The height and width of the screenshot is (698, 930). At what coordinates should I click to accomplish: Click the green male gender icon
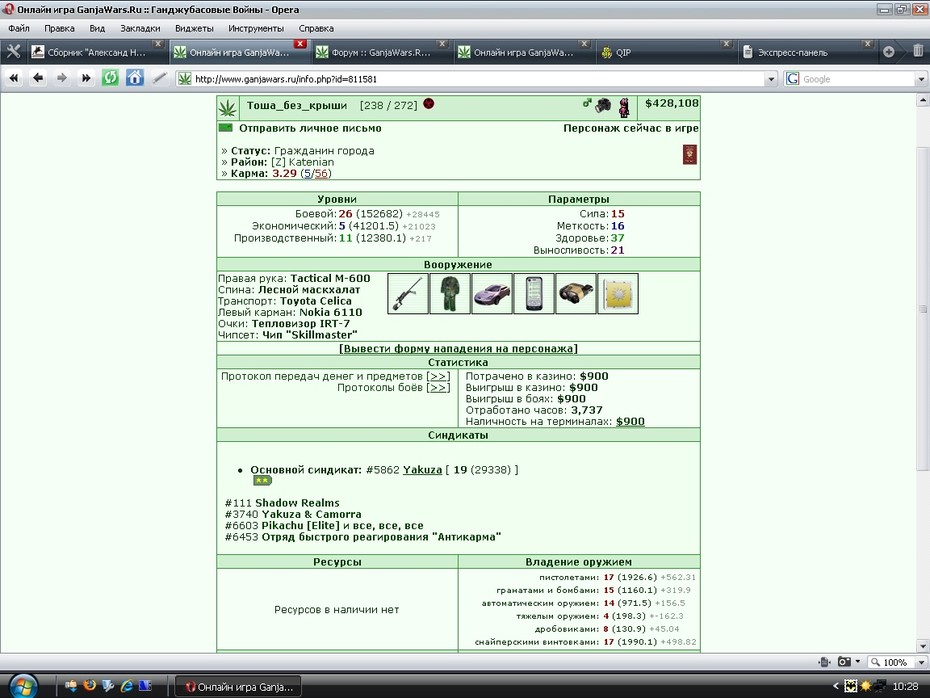pos(587,103)
